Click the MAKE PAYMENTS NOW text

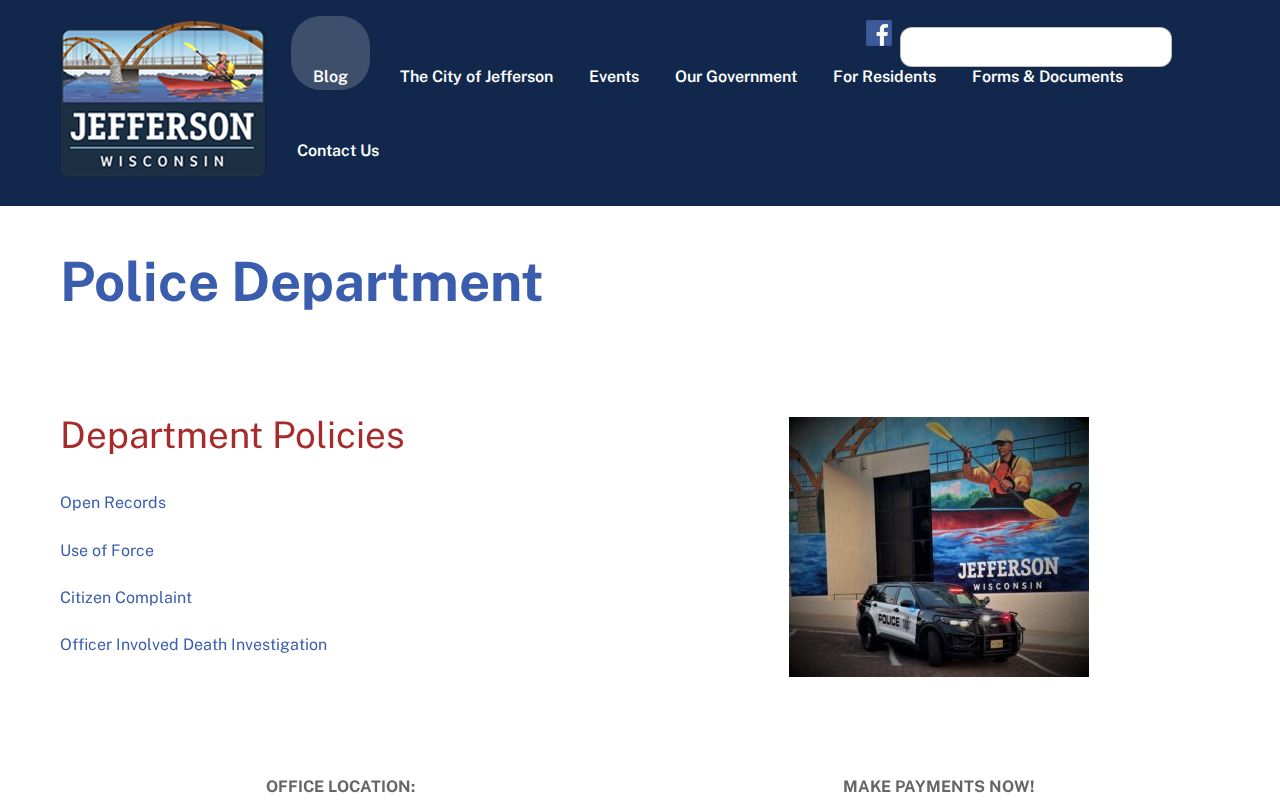pos(939,787)
